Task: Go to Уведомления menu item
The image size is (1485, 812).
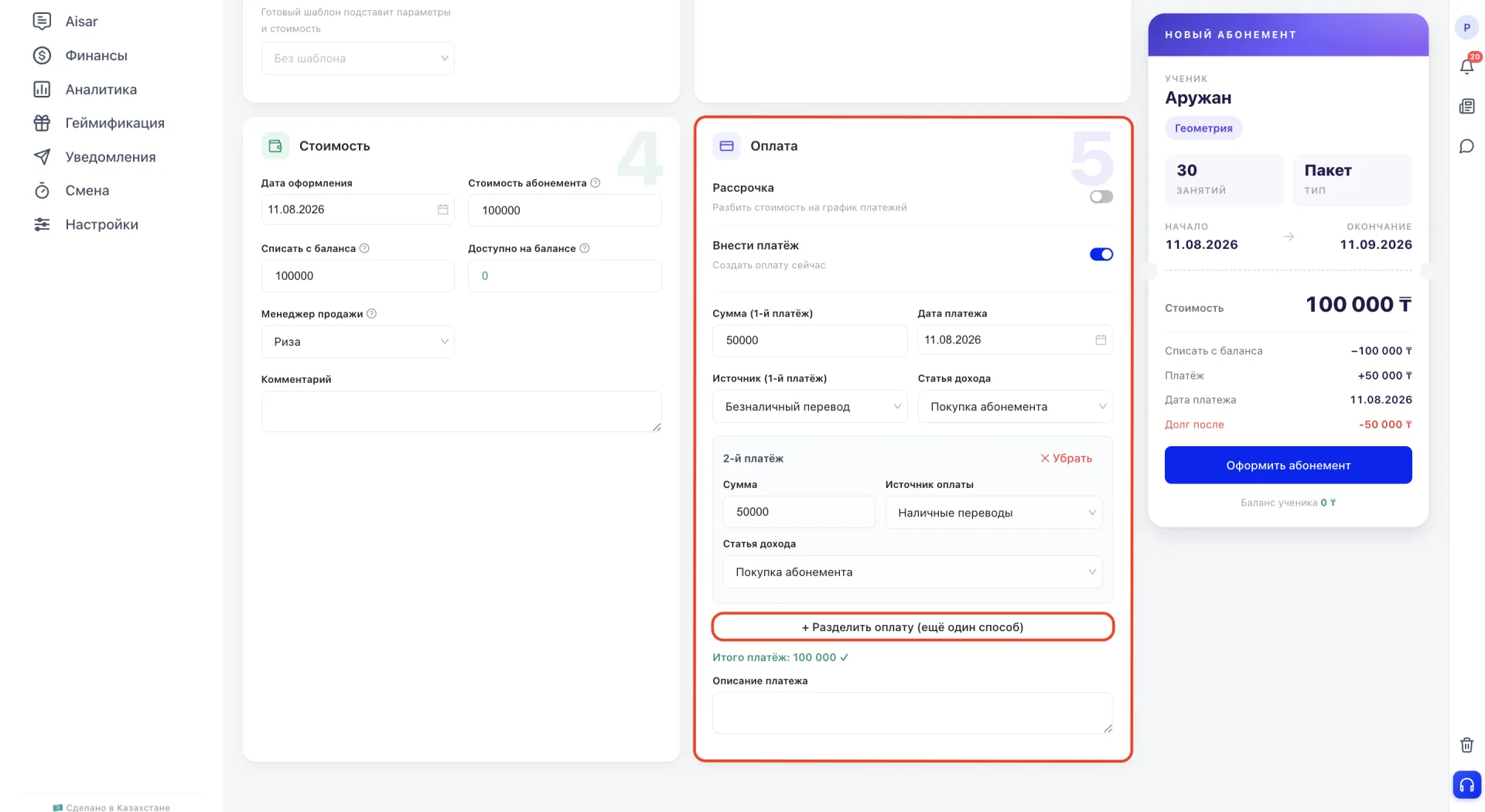Action: pos(111,157)
